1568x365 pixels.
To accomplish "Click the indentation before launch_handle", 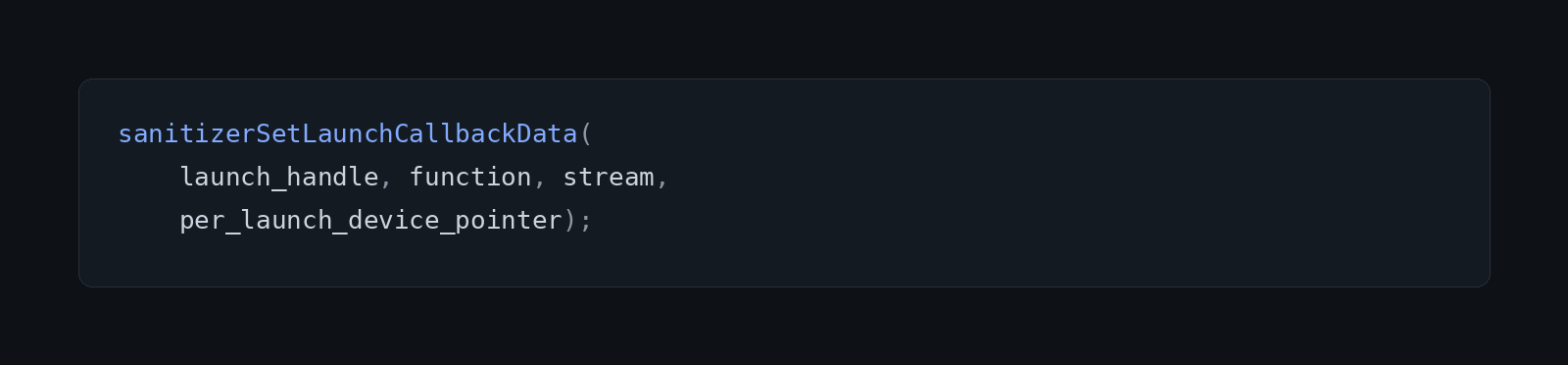I will click(148, 177).
